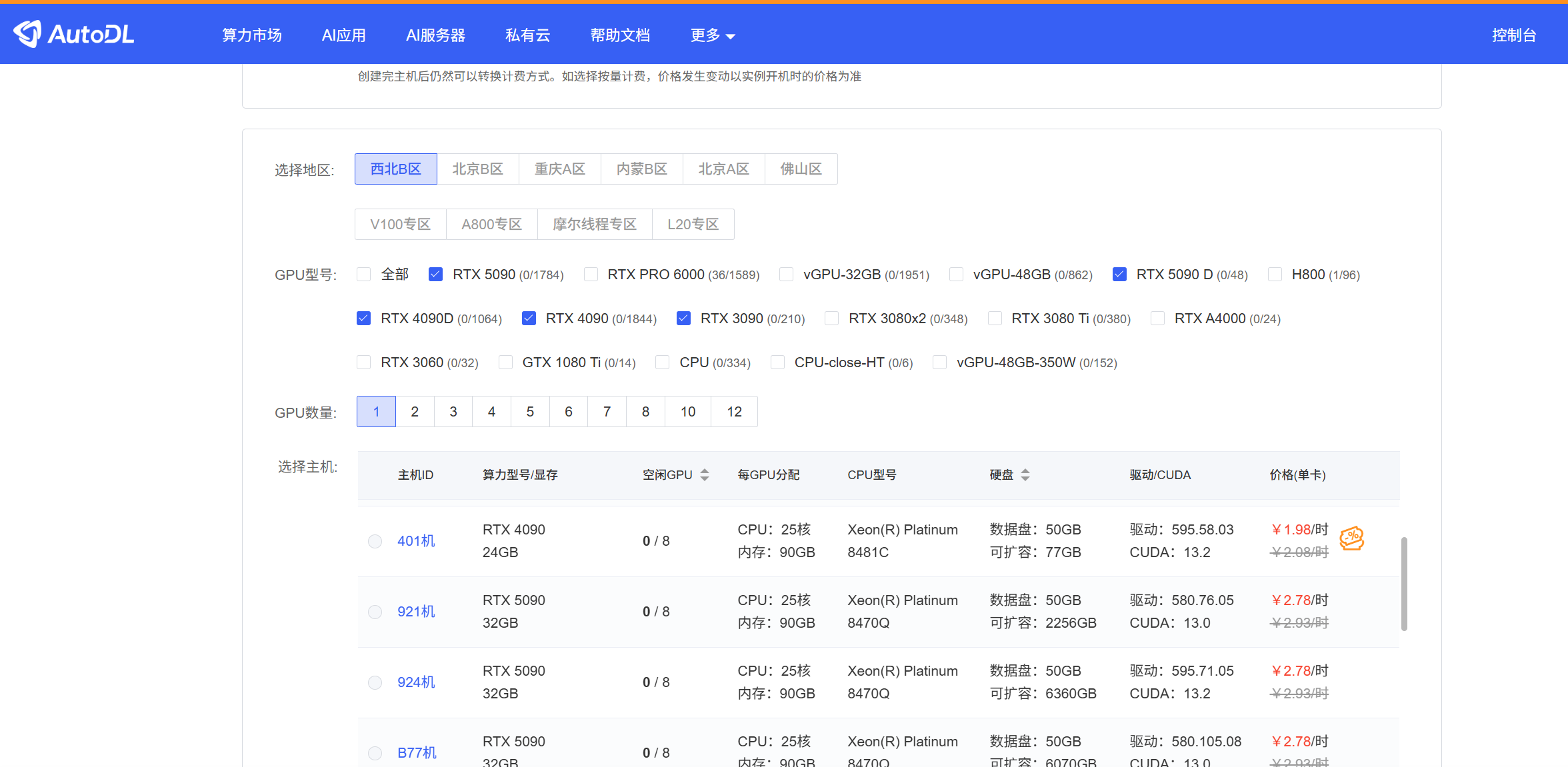Click the discount coupon icon on 401机 row
The image size is (1568, 767).
(x=1351, y=538)
